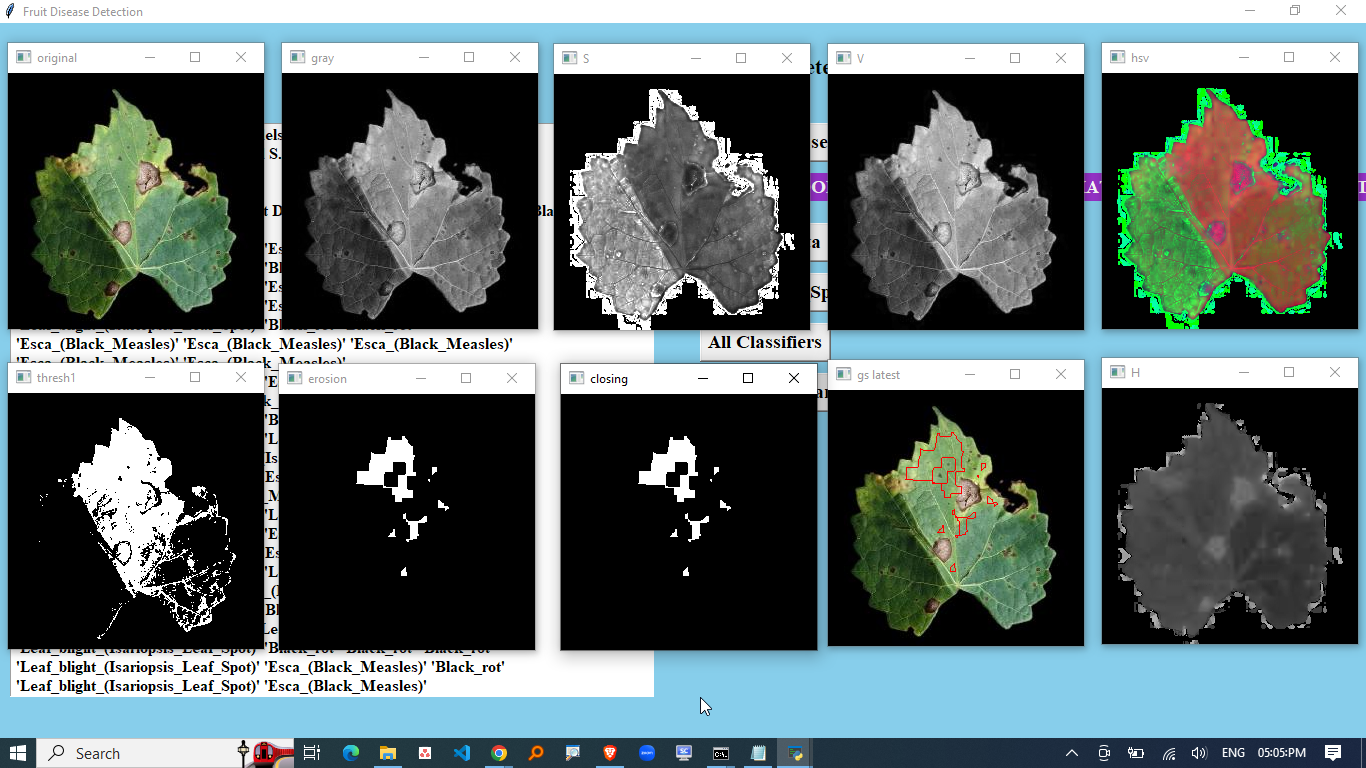This screenshot has height=768, width=1366.
Task: Open the volume control in tray
Action: coord(1199,753)
